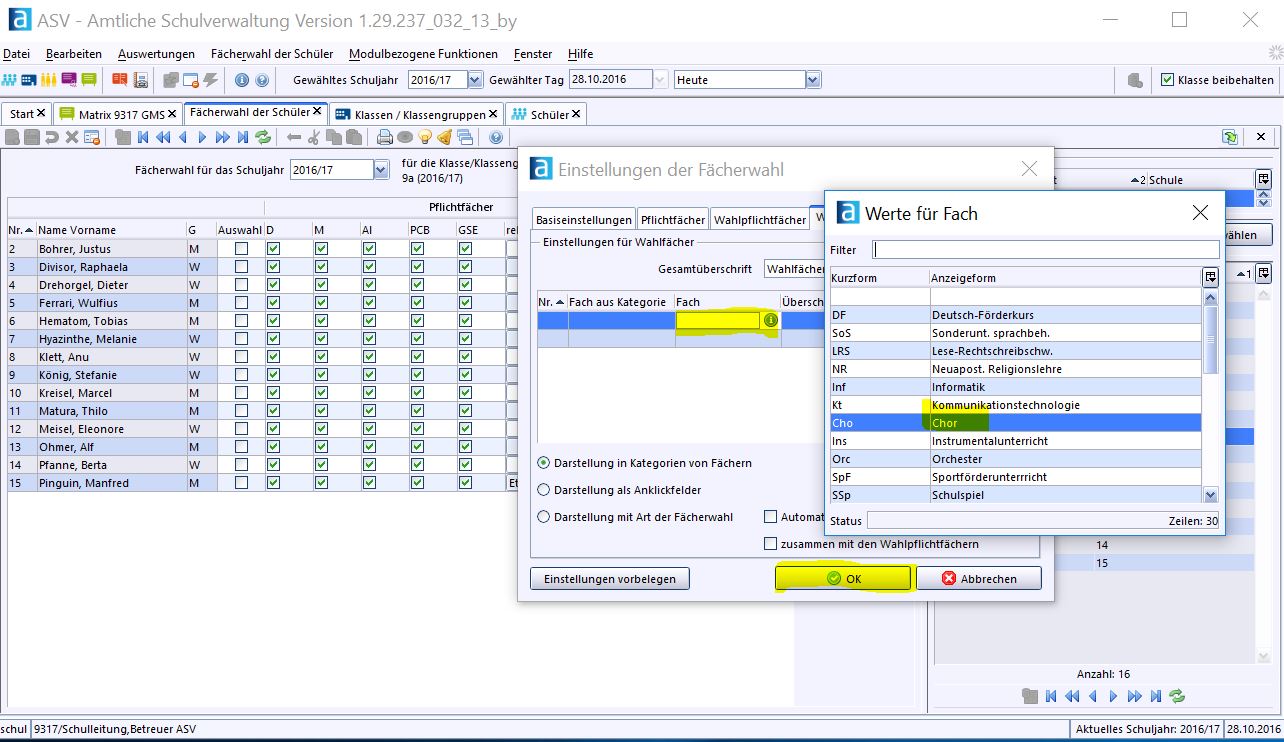The height and width of the screenshot is (742, 1284).
Task: Open the Schüler module icon in main toolbar
Action: click(10, 80)
